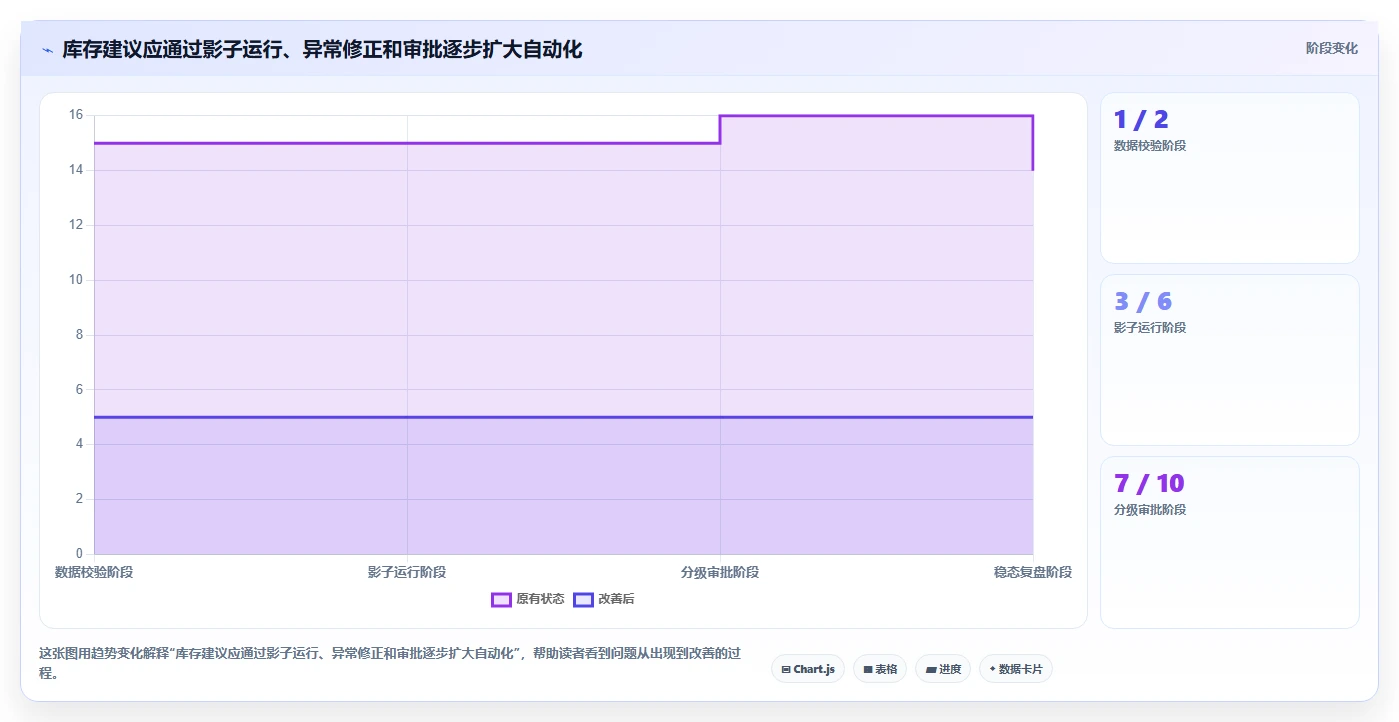Viewport: 1399px width, 722px height.
Task: Click the 原有状态 legend label
Action: [x=540, y=599]
